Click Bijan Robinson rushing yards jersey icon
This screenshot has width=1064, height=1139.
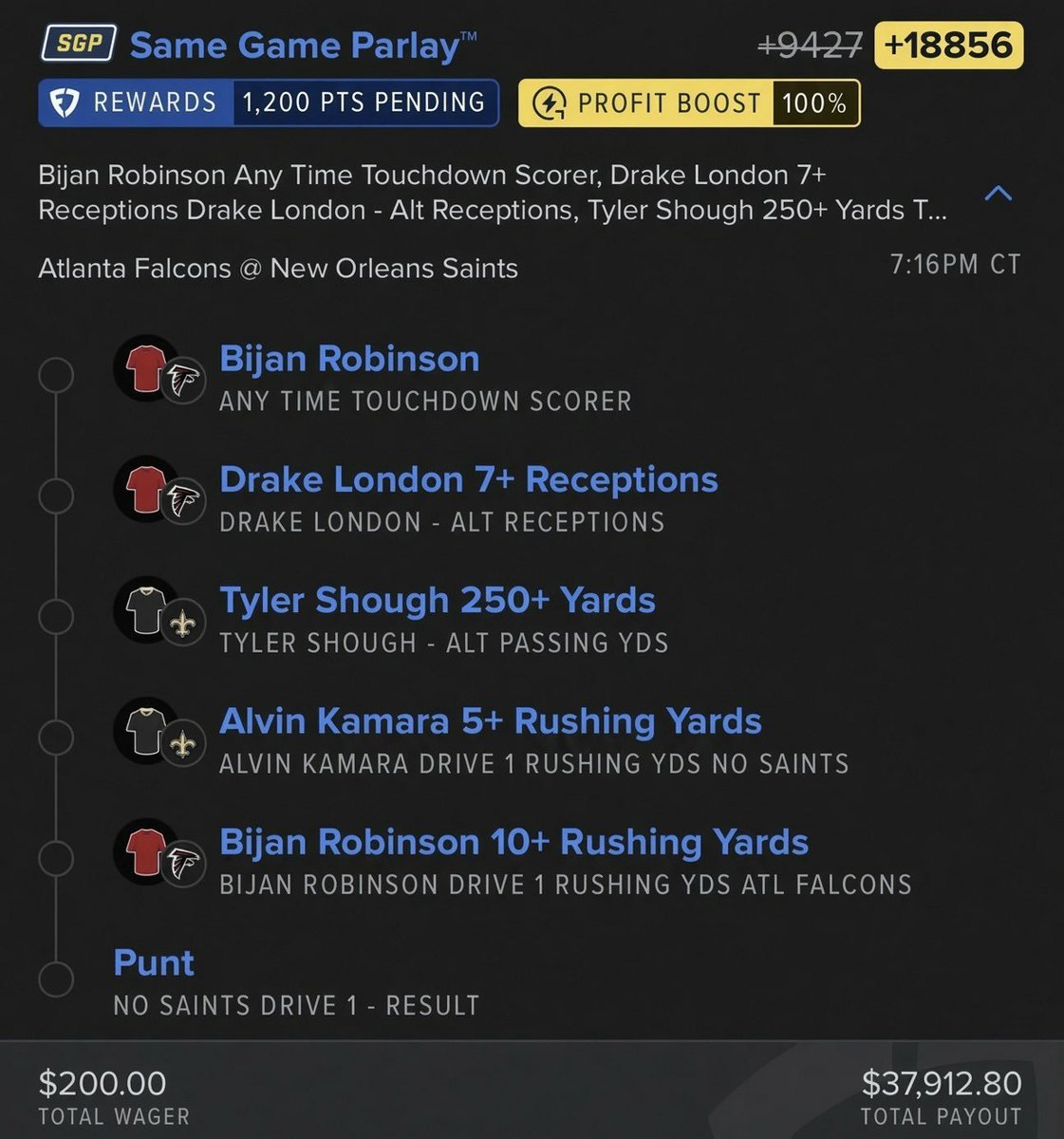[147, 851]
